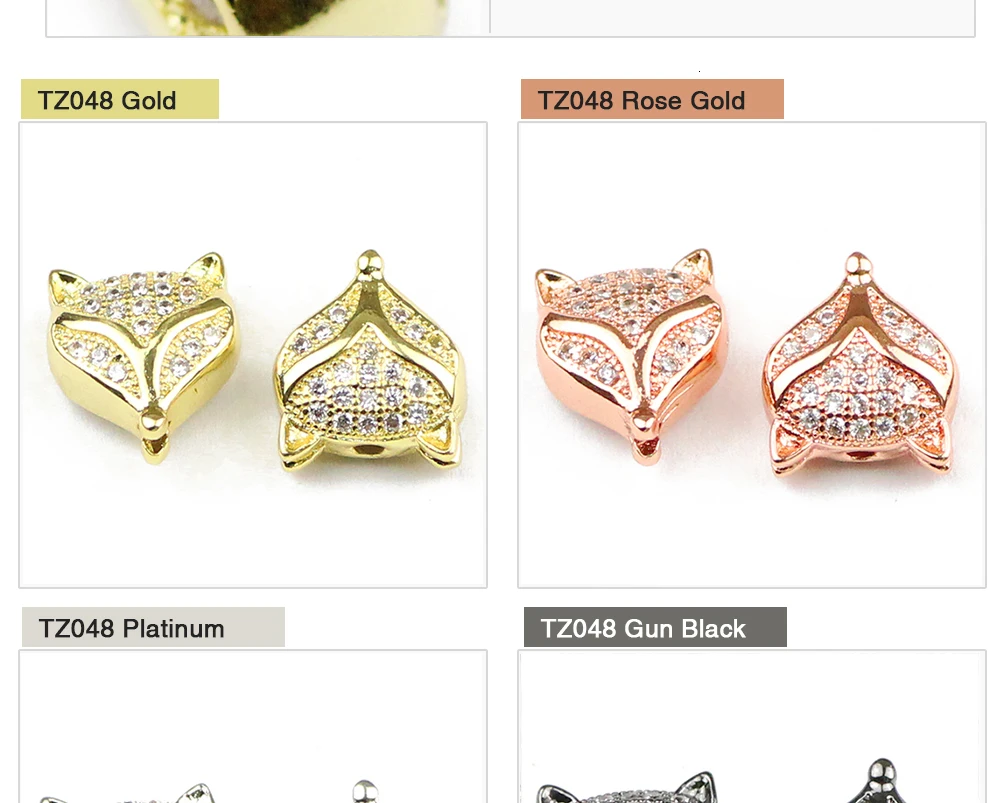
Task: Click the platinum bead tip on right
Action: 365,792
